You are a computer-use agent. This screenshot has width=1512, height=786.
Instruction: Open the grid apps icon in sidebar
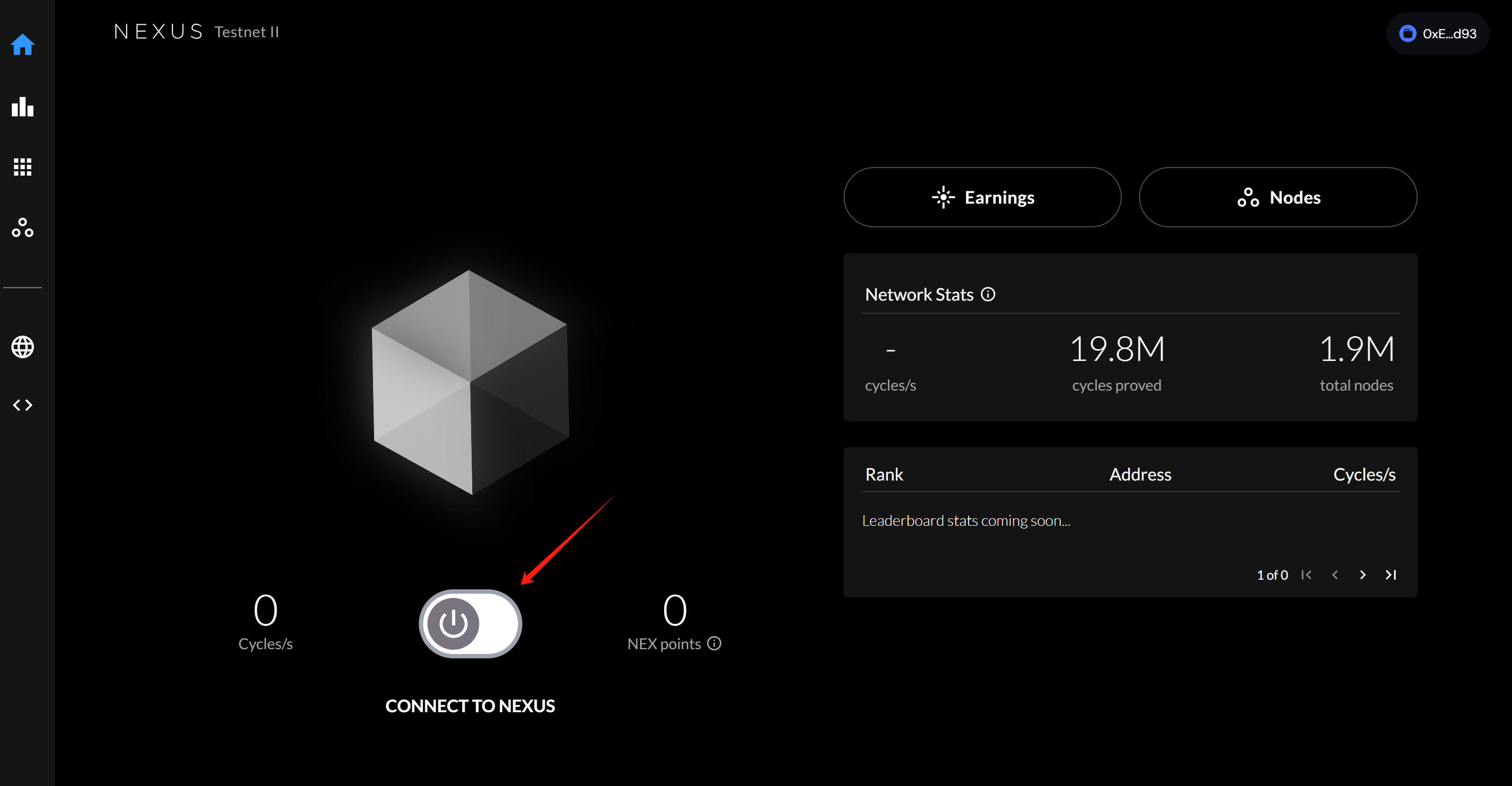tap(22, 167)
